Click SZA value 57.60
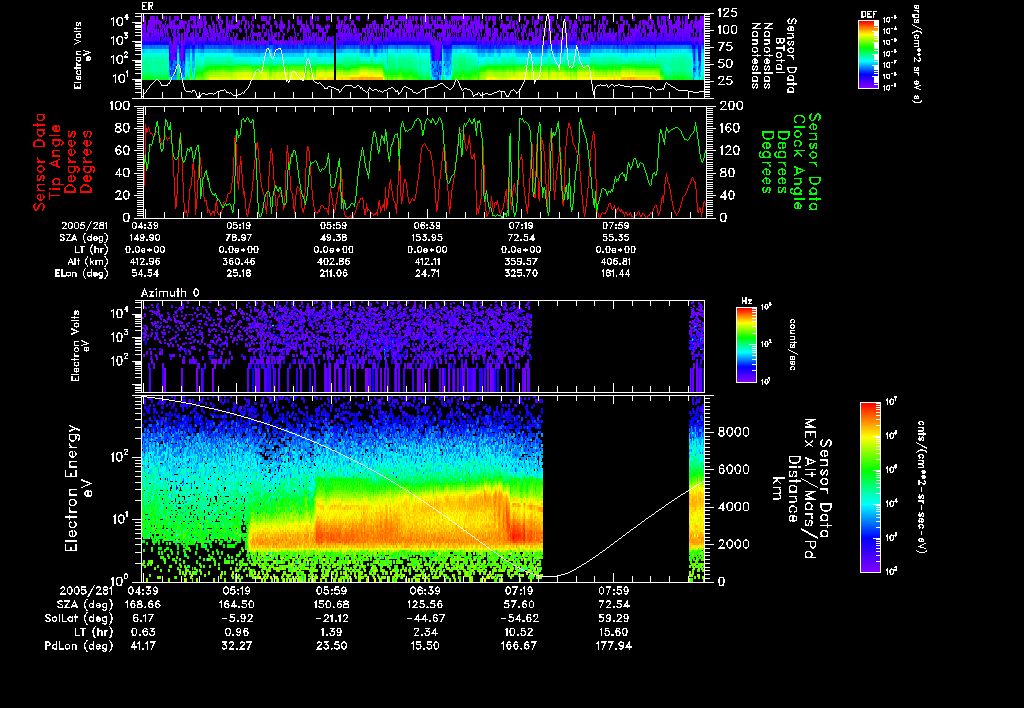Image resolution: width=1024 pixels, height=708 pixels. (519, 604)
